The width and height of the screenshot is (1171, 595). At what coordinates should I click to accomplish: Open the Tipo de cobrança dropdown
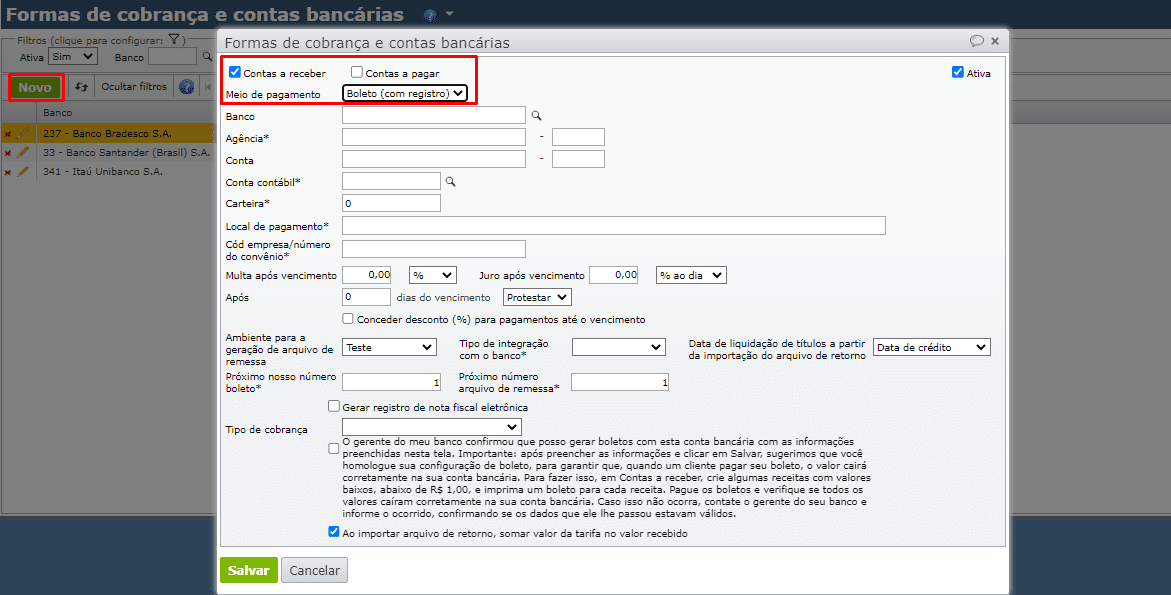(x=432, y=427)
